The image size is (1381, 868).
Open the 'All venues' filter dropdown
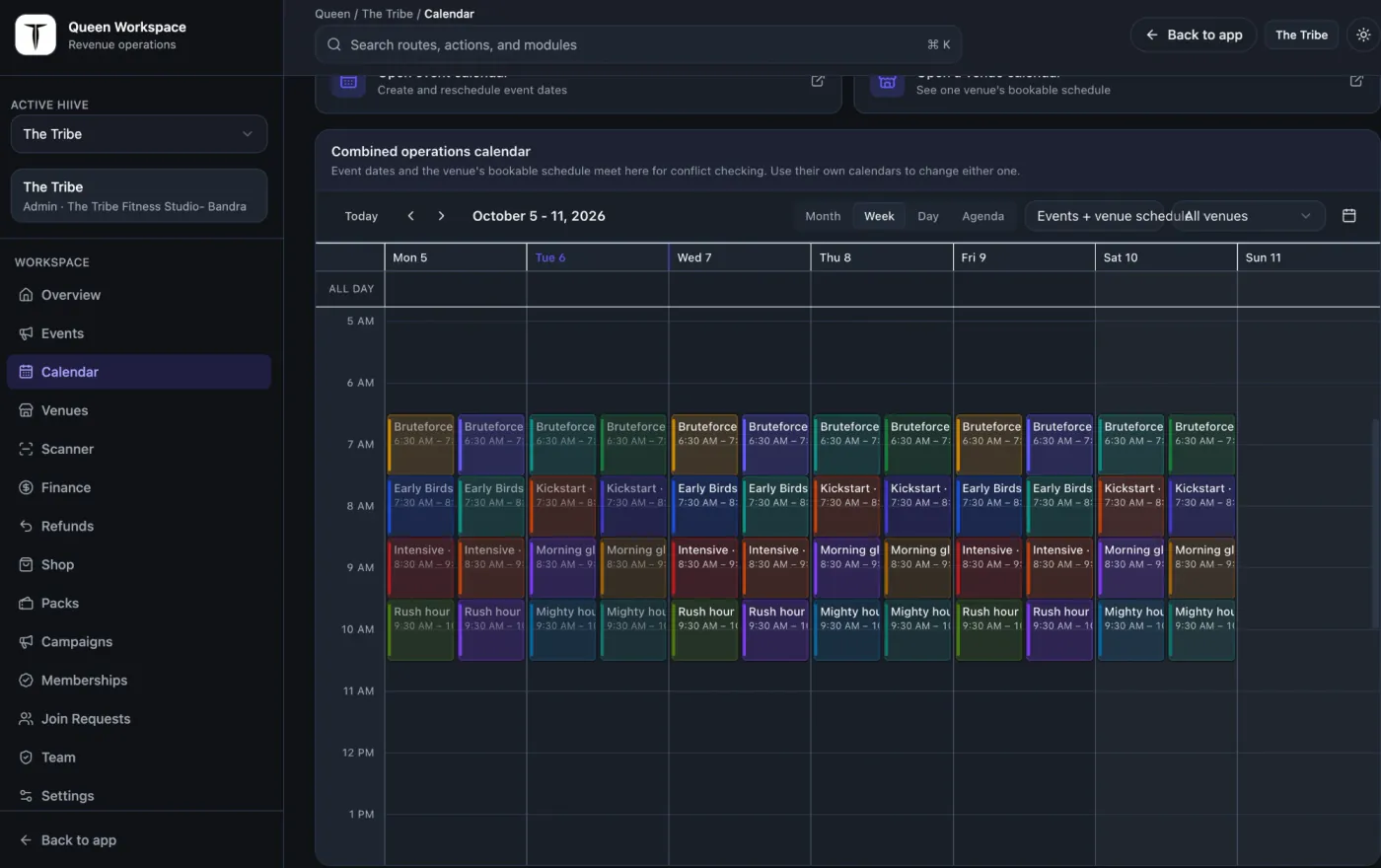1247,216
